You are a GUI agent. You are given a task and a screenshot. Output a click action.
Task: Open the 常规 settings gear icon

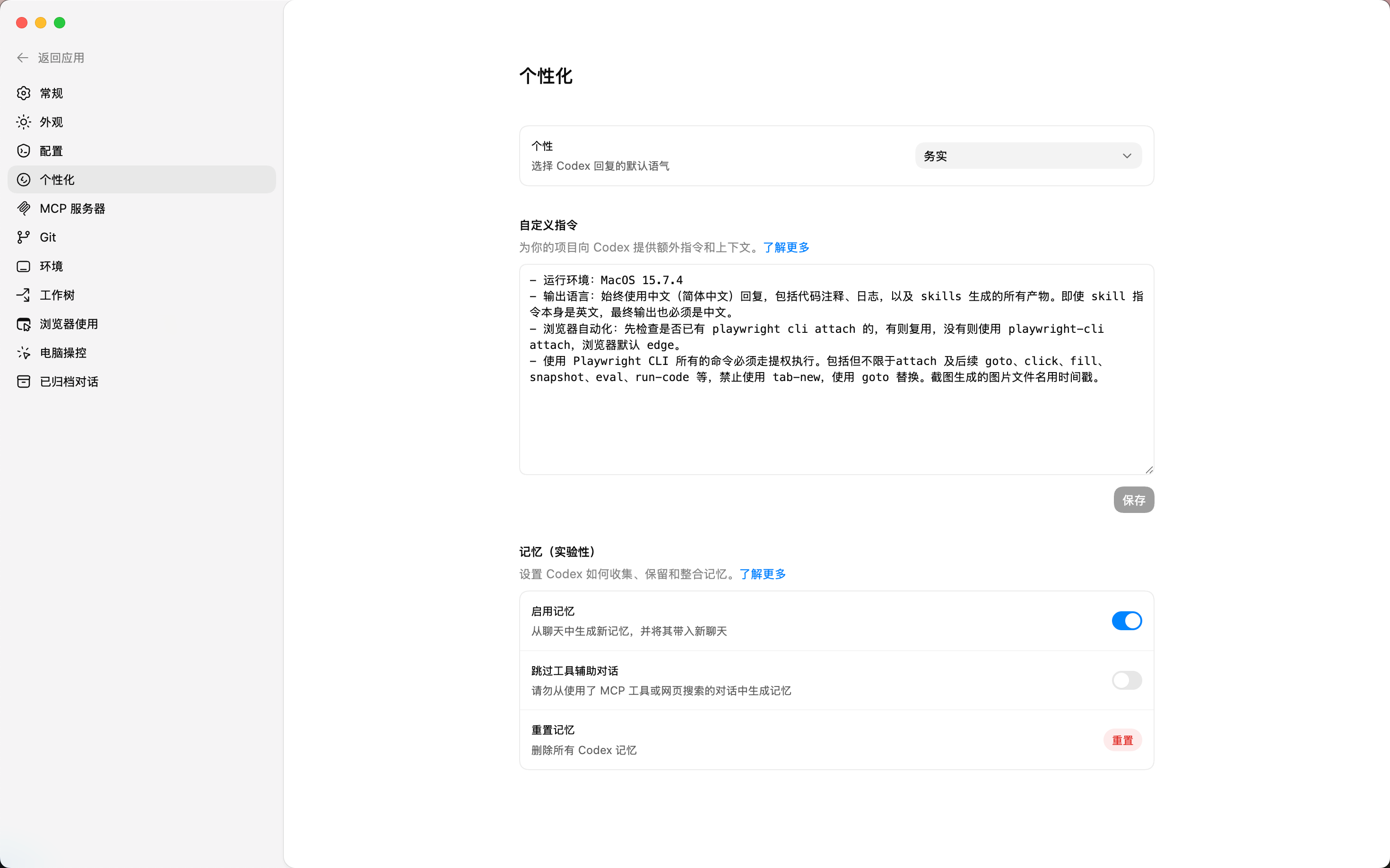24,93
